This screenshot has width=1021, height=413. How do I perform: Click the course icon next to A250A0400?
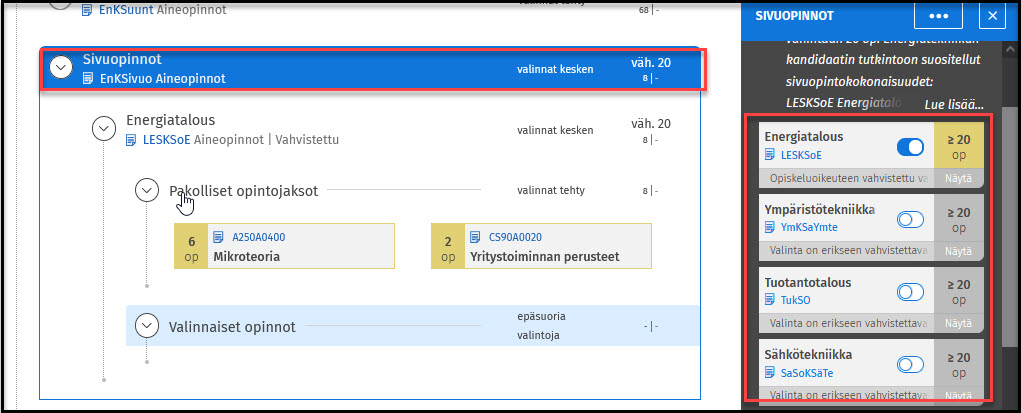click(x=219, y=237)
